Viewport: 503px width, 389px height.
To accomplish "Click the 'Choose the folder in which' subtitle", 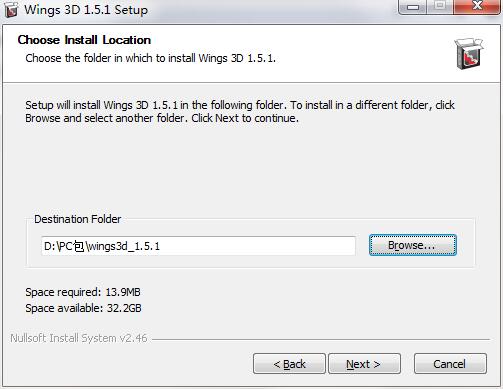I will click(x=150, y=58).
